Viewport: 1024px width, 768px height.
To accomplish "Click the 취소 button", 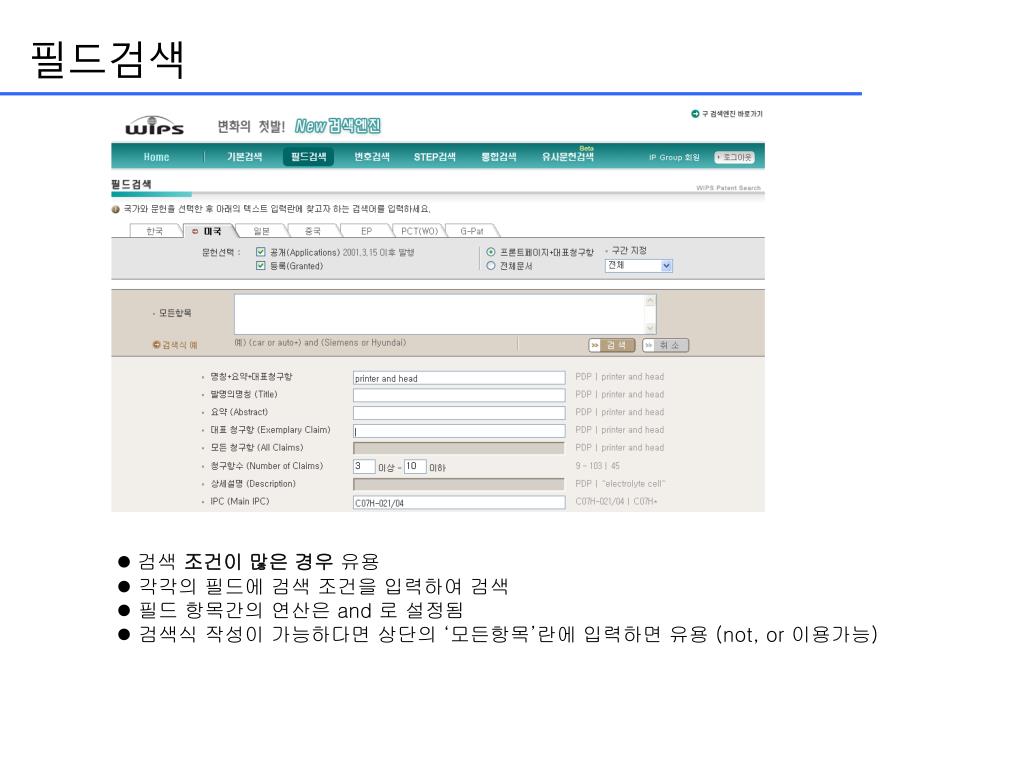I will click(x=665, y=345).
